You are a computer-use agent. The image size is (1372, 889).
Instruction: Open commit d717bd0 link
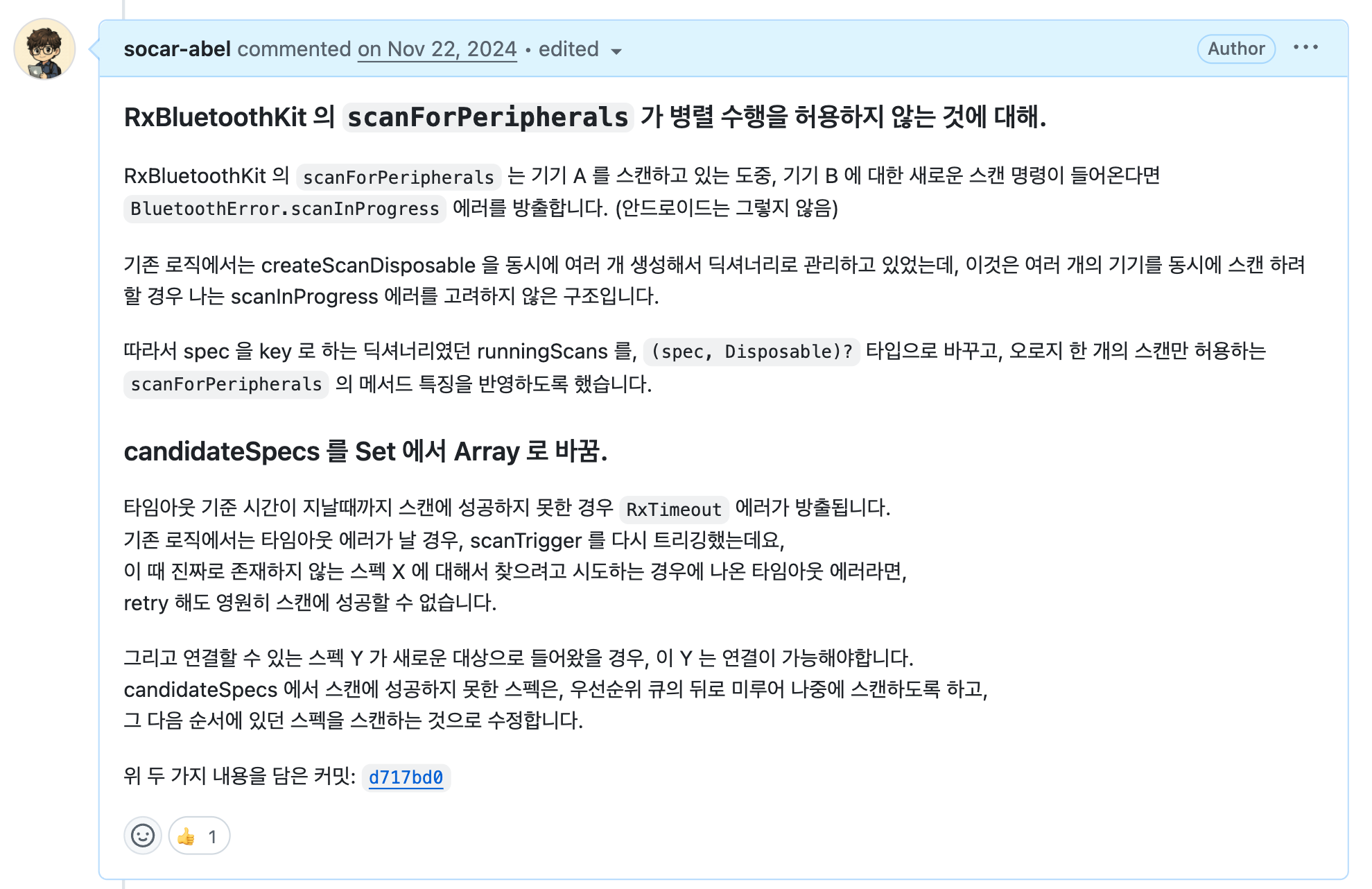click(406, 777)
